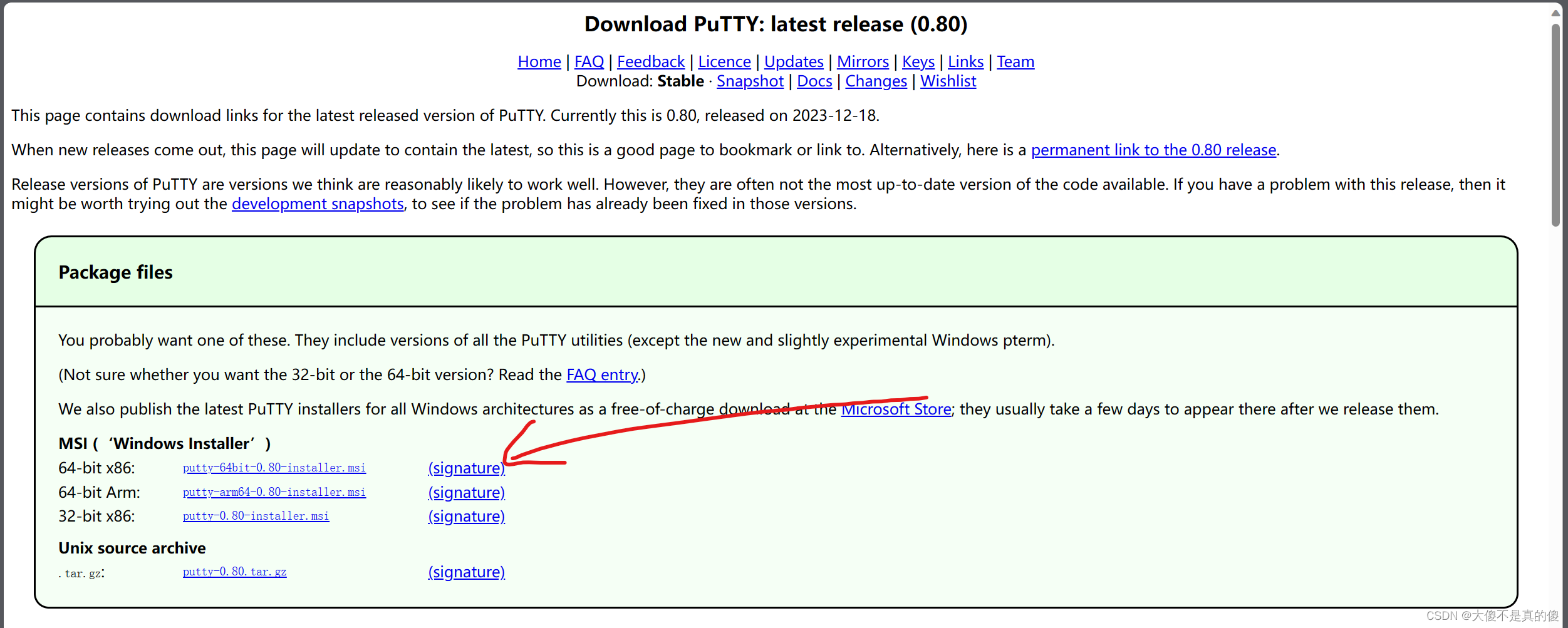Switch to the Snapshot download page
The width and height of the screenshot is (1568, 628).
[x=750, y=81]
